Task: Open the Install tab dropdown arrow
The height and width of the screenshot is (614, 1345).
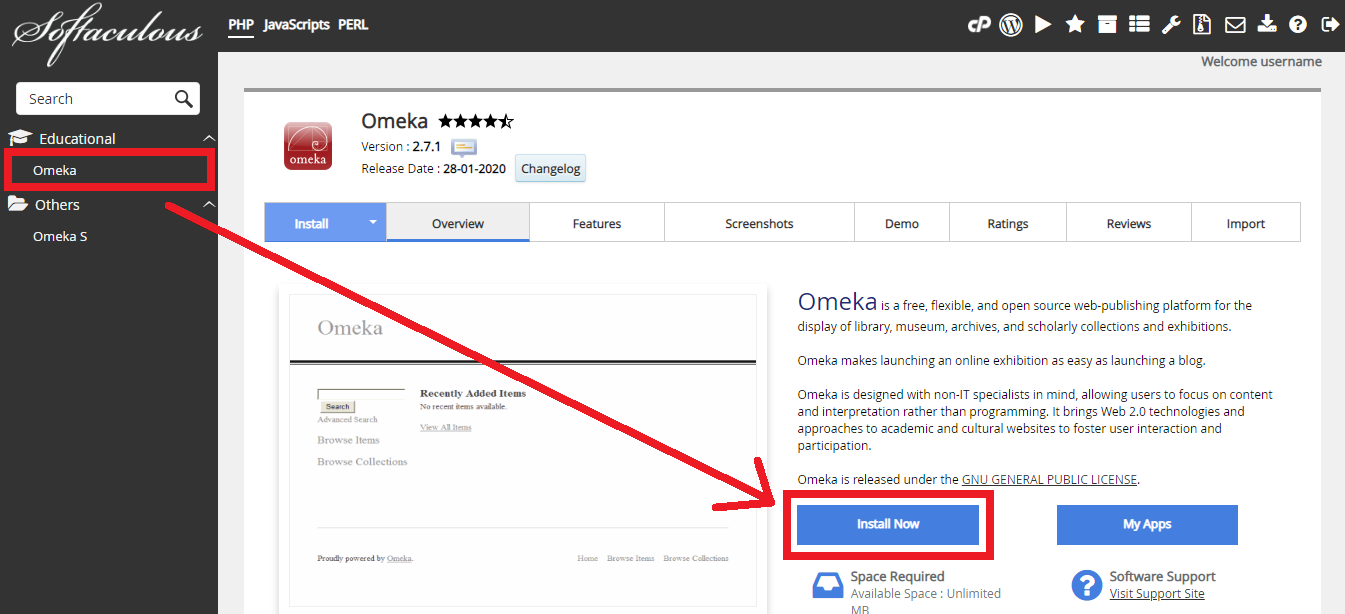Action: click(x=373, y=222)
